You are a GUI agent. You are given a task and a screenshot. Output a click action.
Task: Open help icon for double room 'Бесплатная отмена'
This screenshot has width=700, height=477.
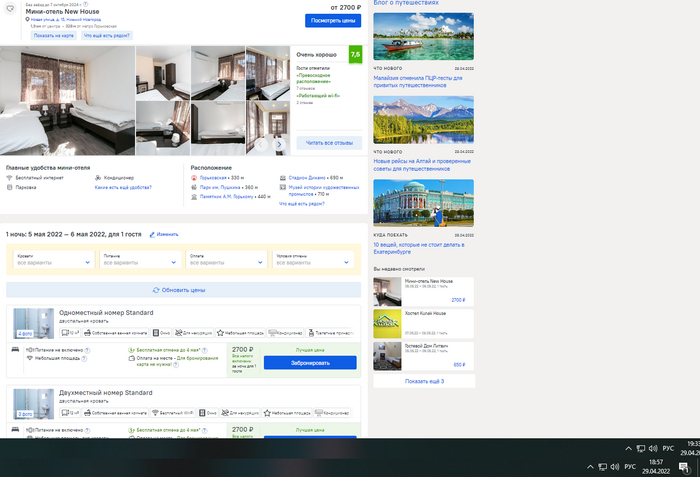pyautogui.click(x=204, y=430)
